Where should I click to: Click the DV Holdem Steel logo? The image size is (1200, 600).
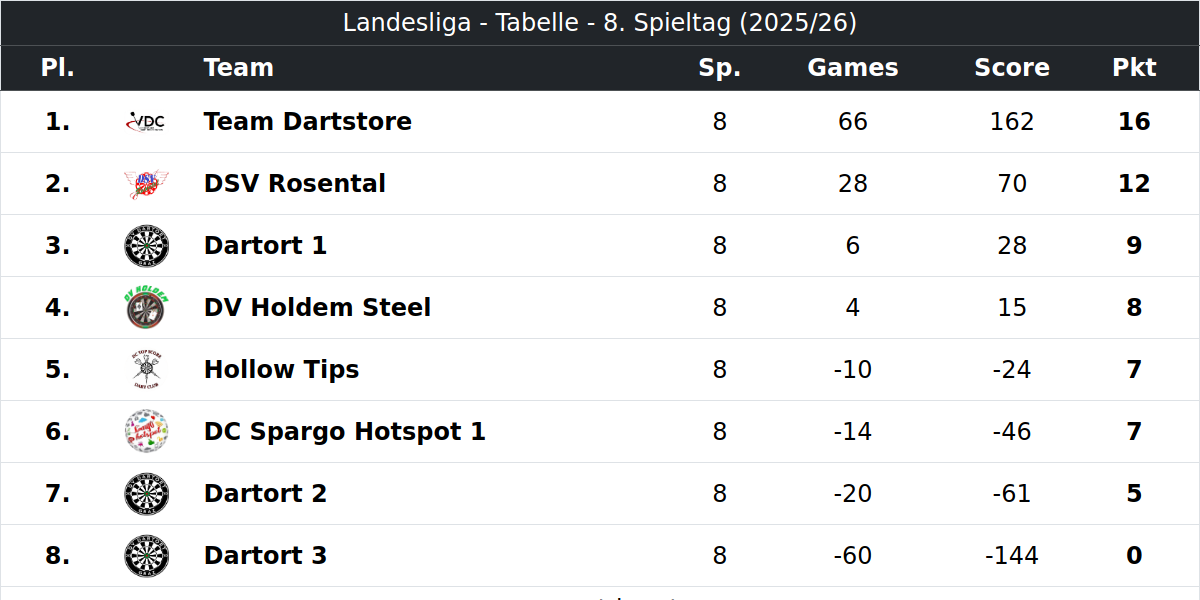click(x=146, y=308)
